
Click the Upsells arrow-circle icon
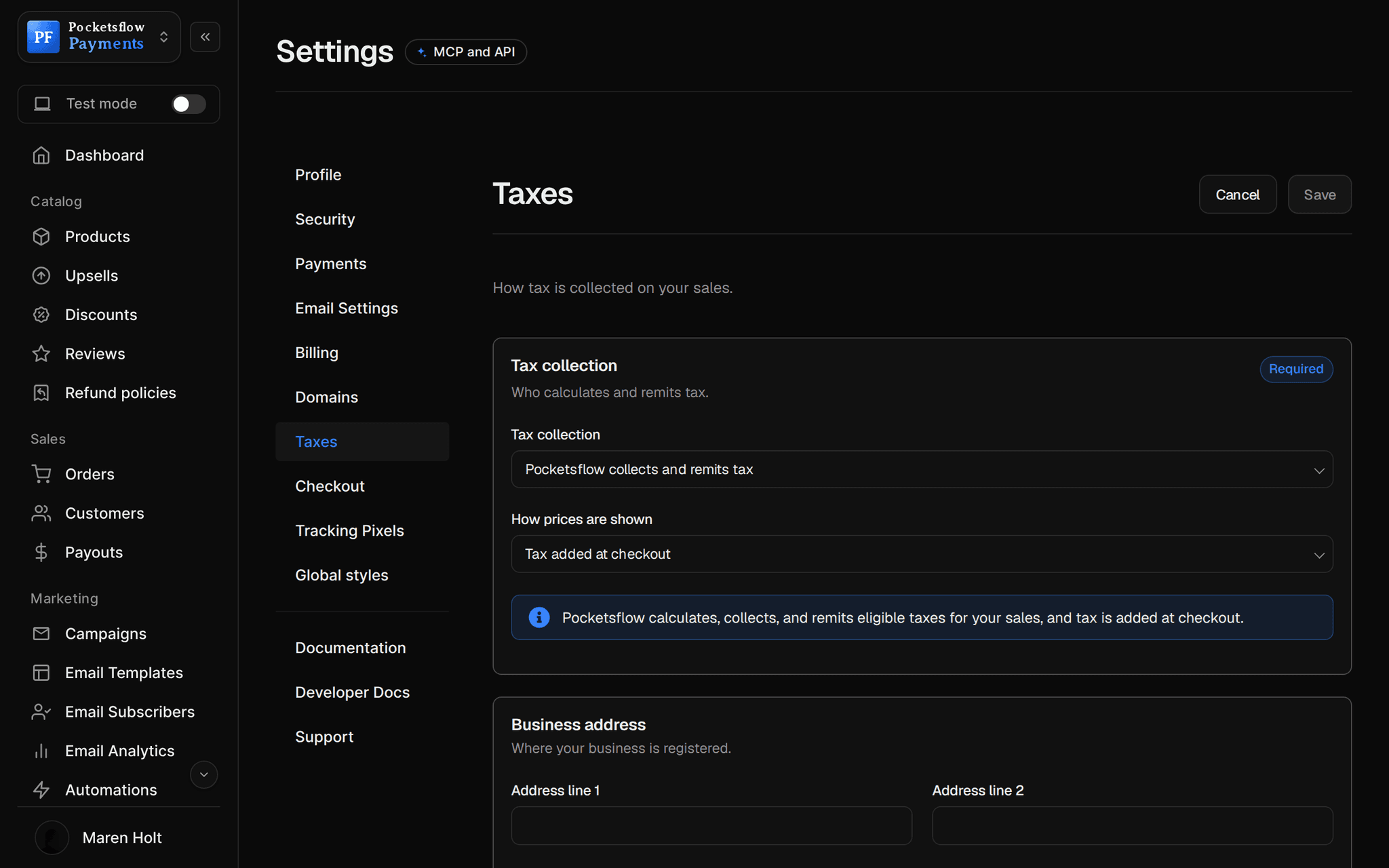pyautogui.click(x=41, y=275)
